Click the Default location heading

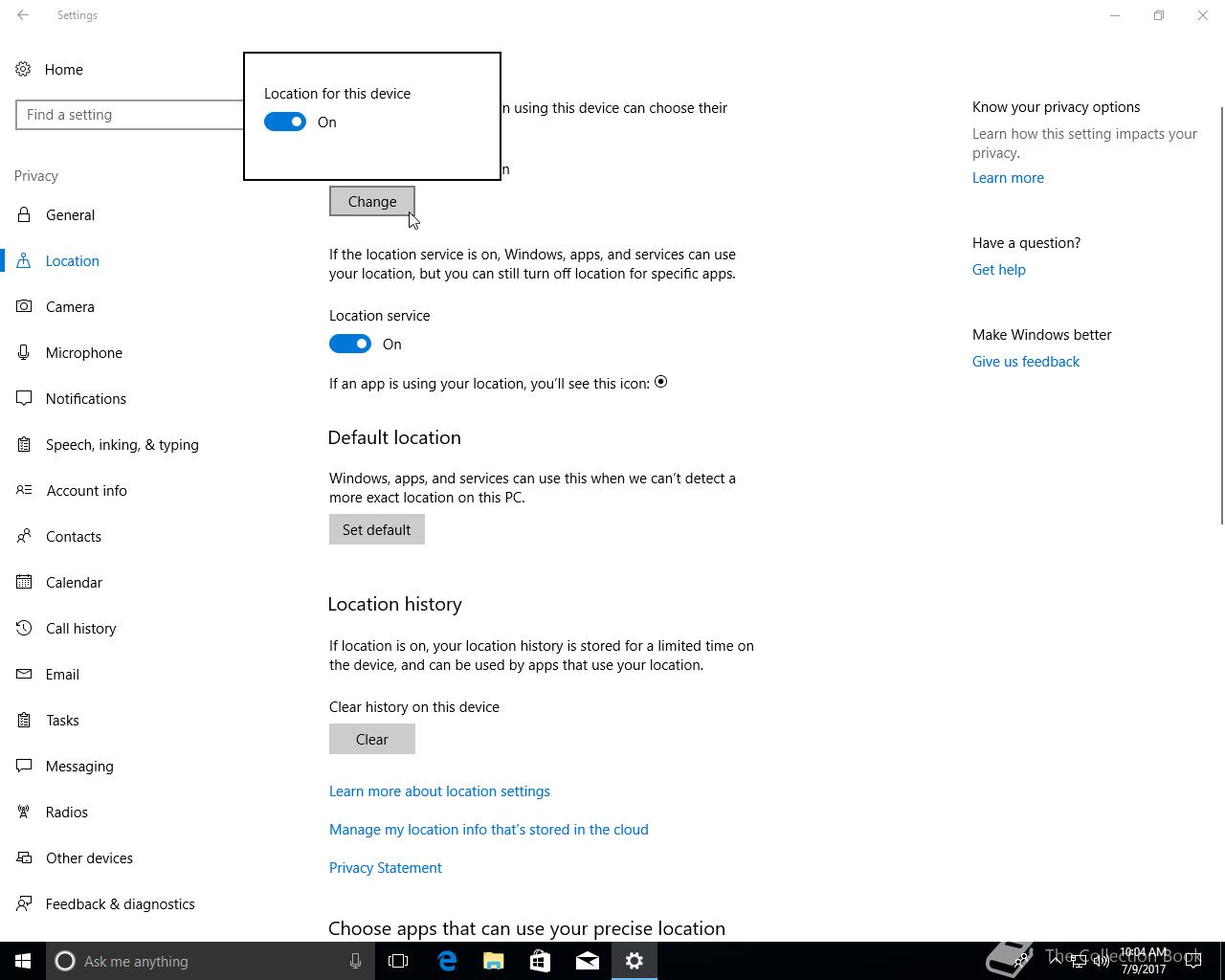pyautogui.click(x=394, y=437)
